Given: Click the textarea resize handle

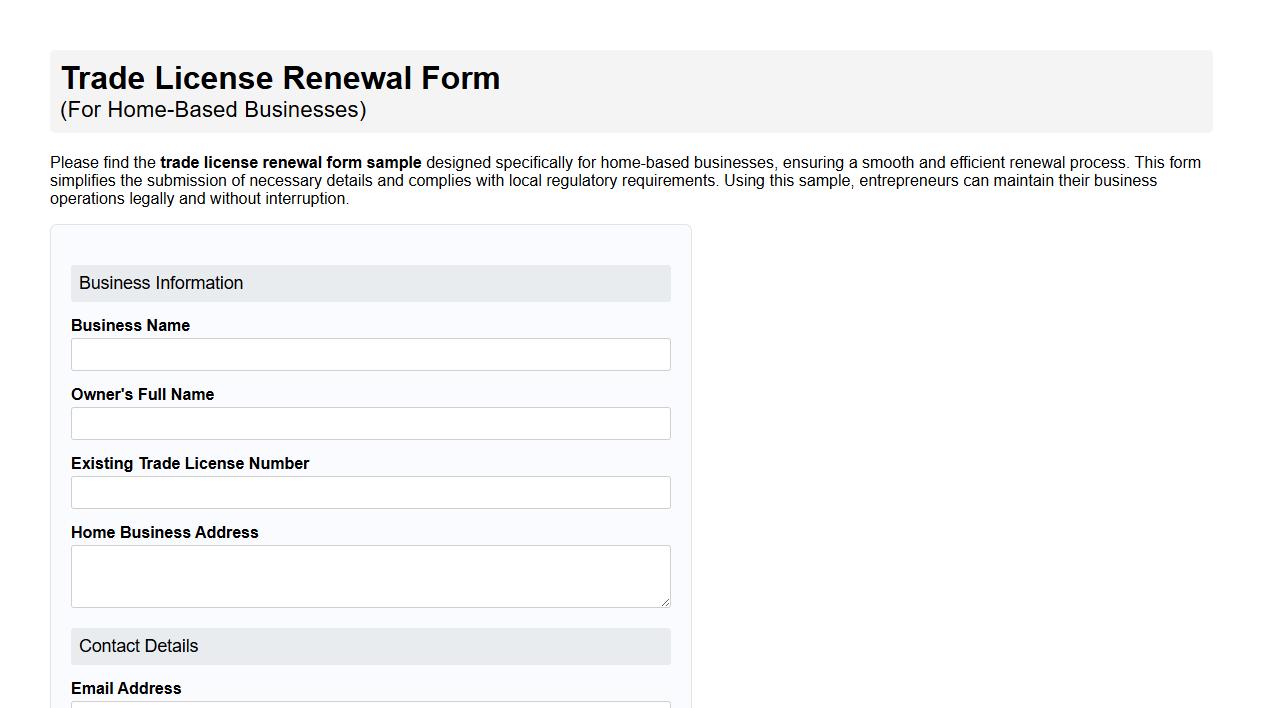Looking at the screenshot, I should point(666,602).
